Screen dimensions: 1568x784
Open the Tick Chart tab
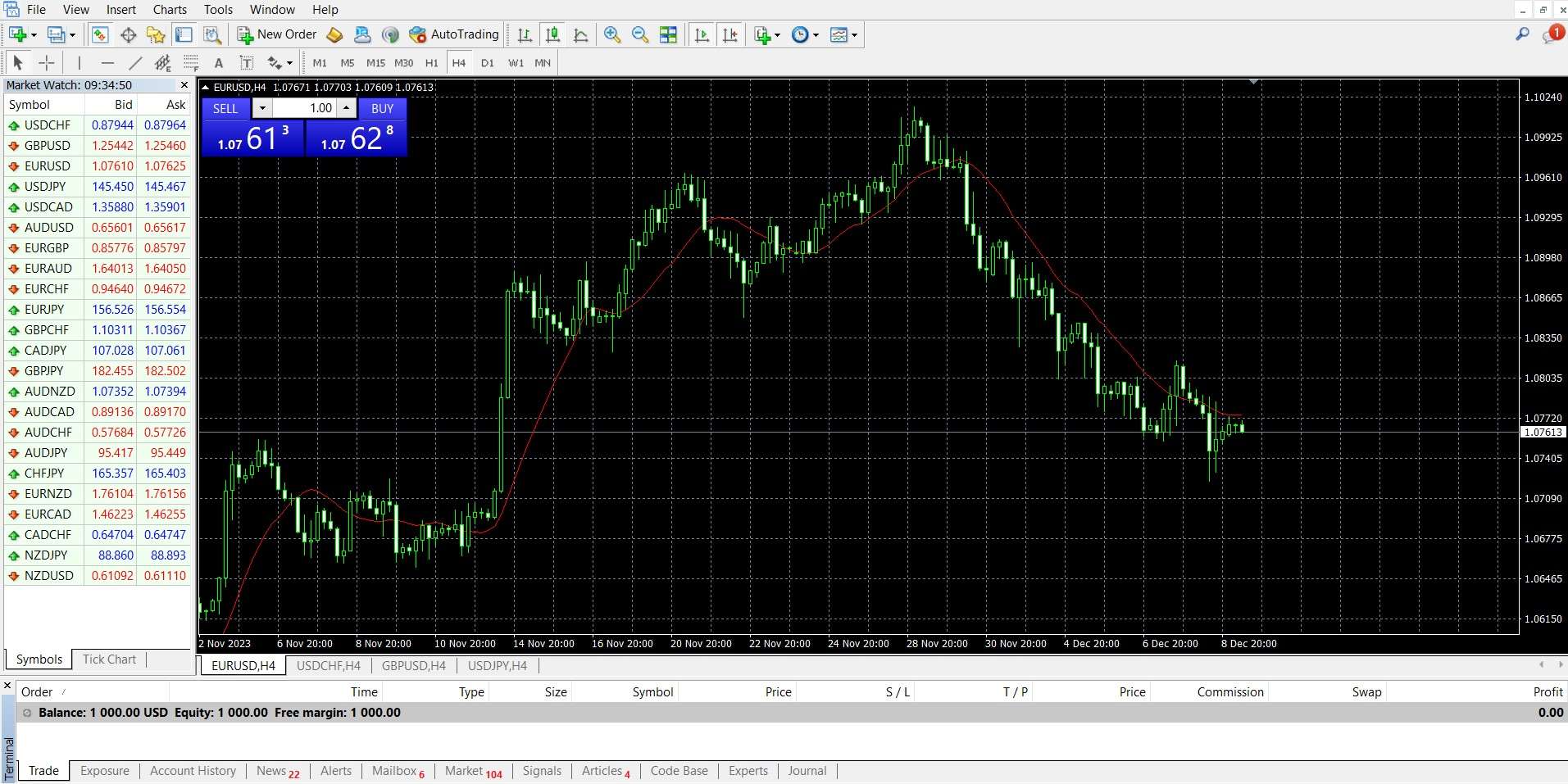[x=109, y=659]
